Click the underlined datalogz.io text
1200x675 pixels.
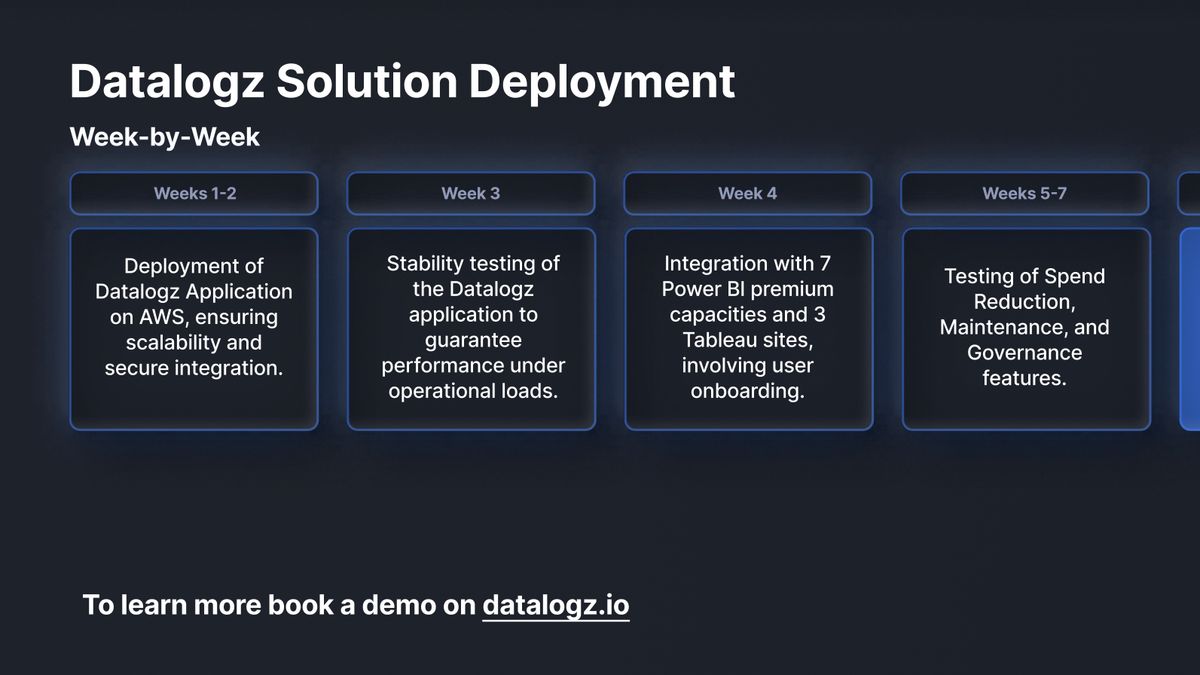556,605
